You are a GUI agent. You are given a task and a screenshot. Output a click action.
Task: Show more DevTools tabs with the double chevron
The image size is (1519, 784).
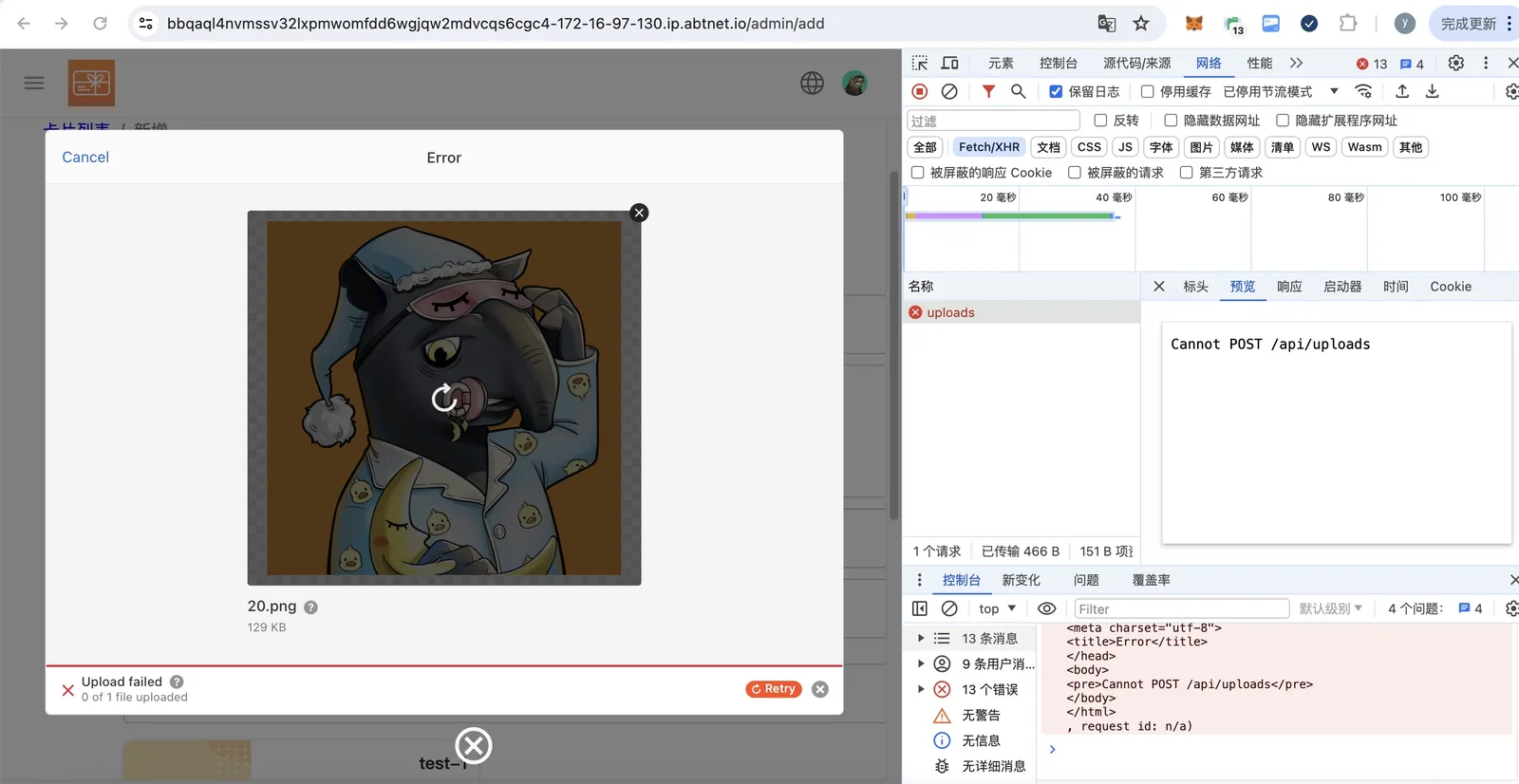1296,63
